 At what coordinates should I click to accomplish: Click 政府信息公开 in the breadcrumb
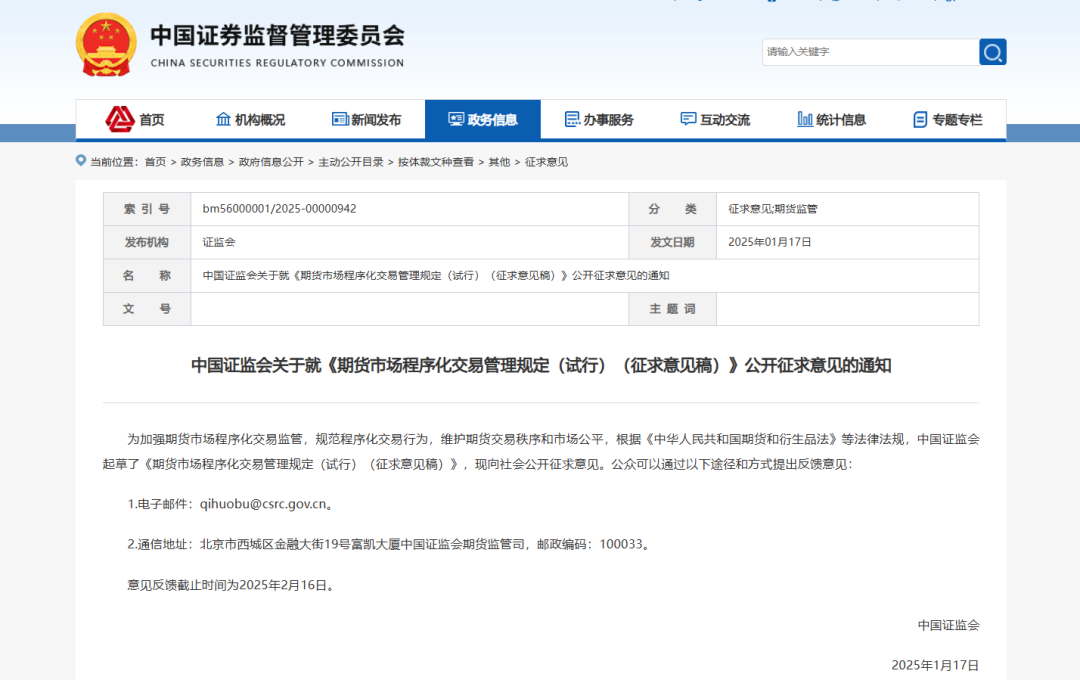point(270,162)
